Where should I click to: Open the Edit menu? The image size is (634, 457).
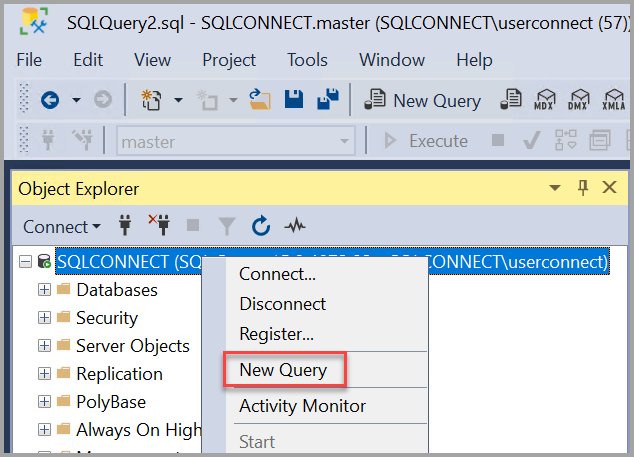click(x=88, y=60)
